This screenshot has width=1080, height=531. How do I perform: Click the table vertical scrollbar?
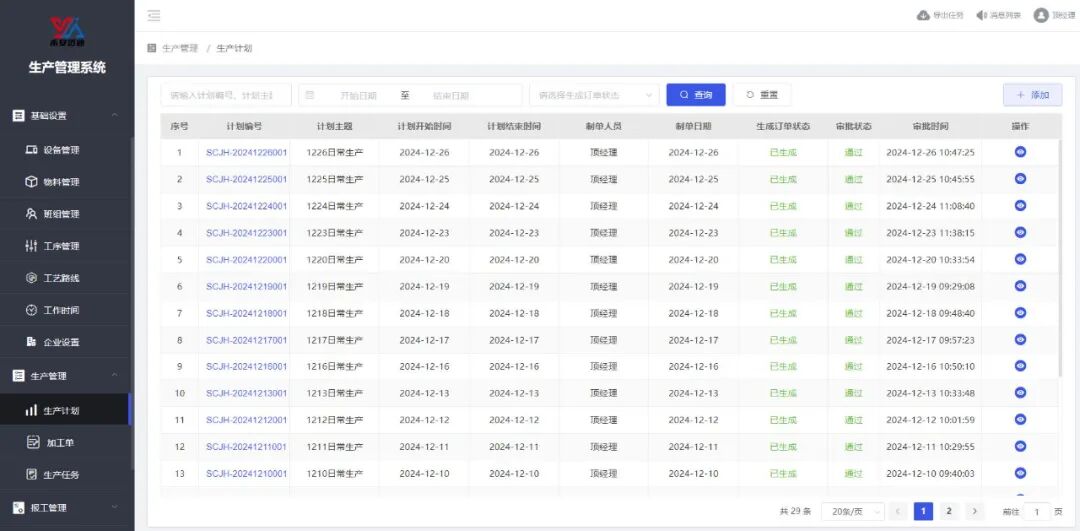click(x=1059, y=256)
